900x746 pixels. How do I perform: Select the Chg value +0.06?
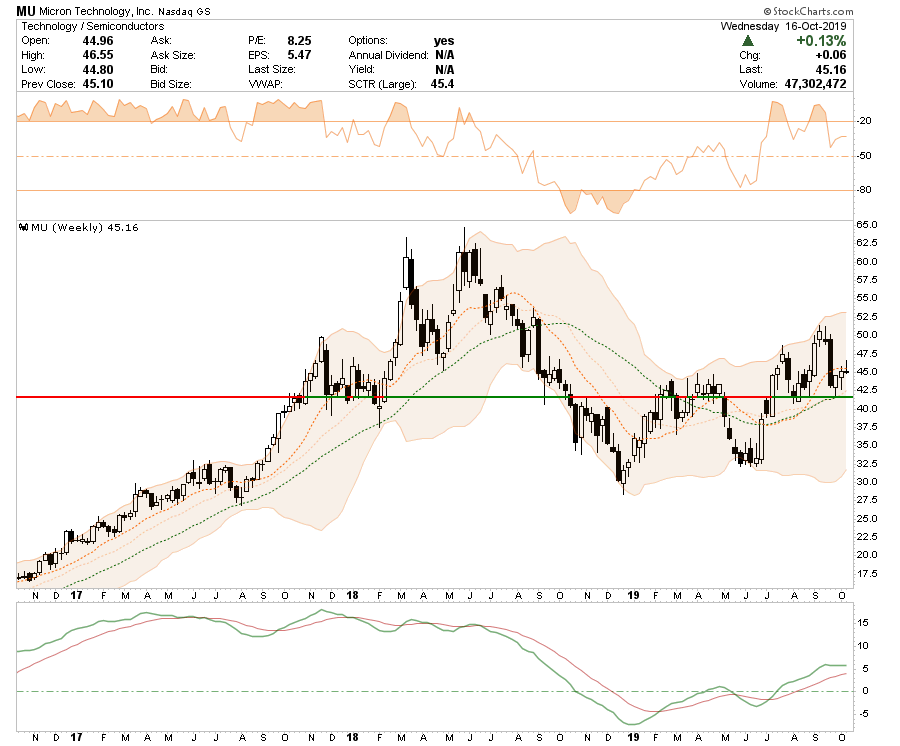coord(831,55)
